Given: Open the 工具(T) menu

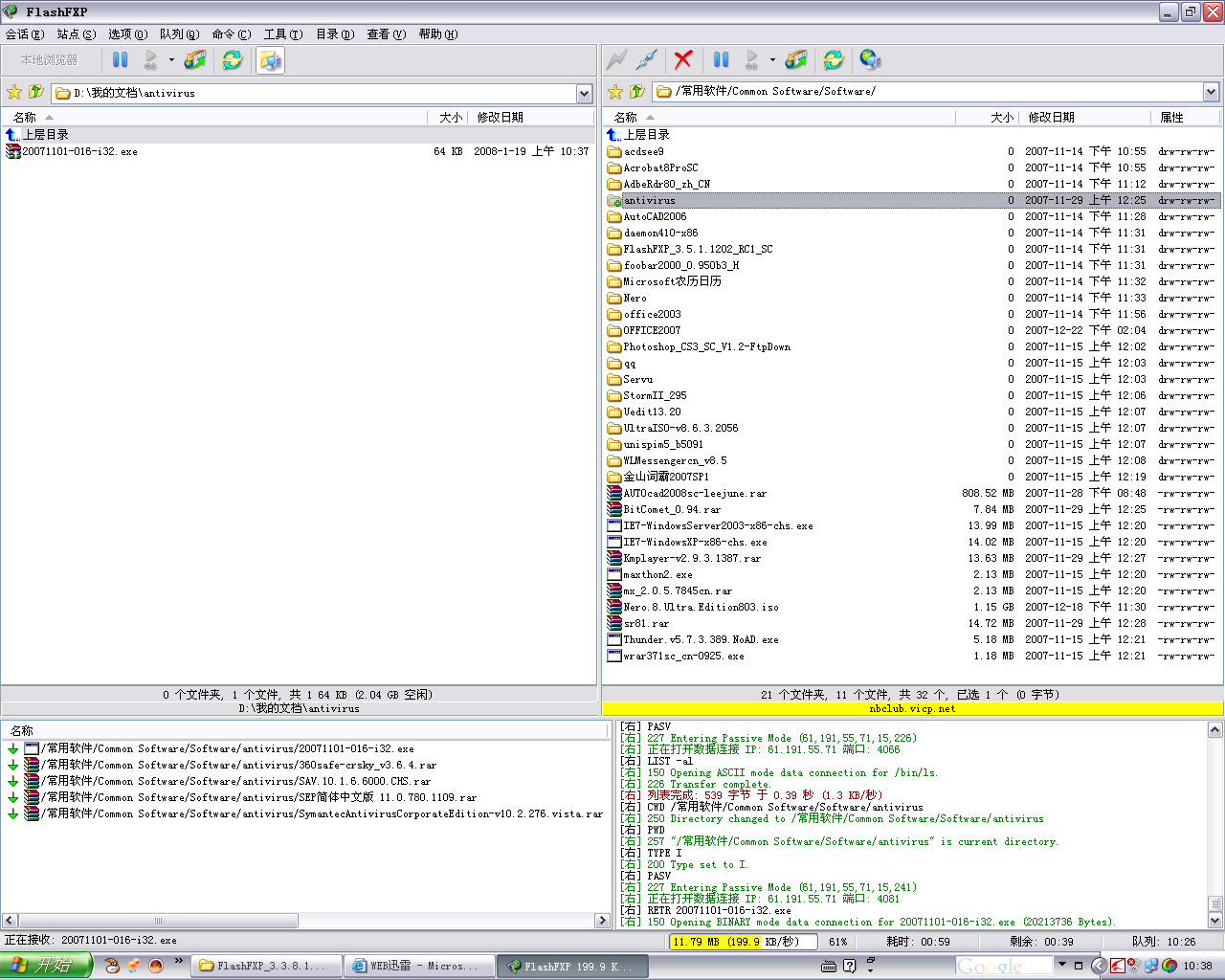Looking at the screenshot, I should (282, 34).
